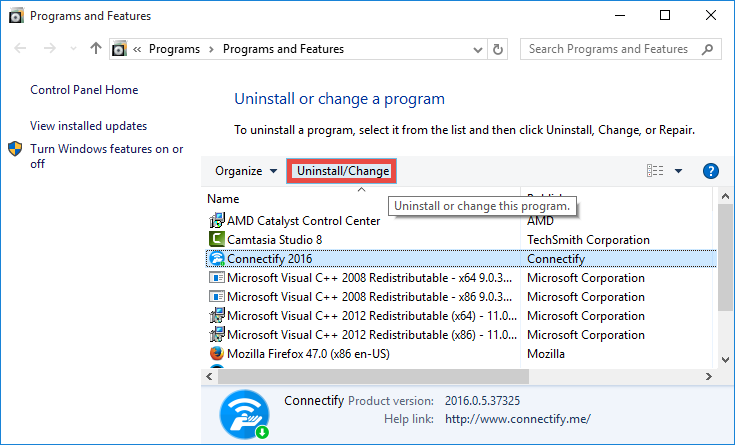This screenshot has width=735, height=445.
Task: Click the http://www.connectify.me/ help link
Action: tap(518, 419)
